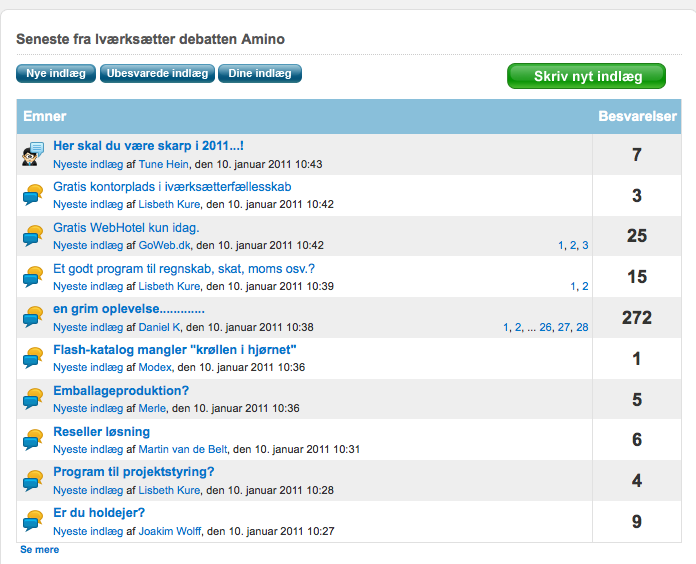Open Lisbeth Kure profile in 'Gratis kontorplads' row
The image size is (696, 564).
(x=169, y=204)
